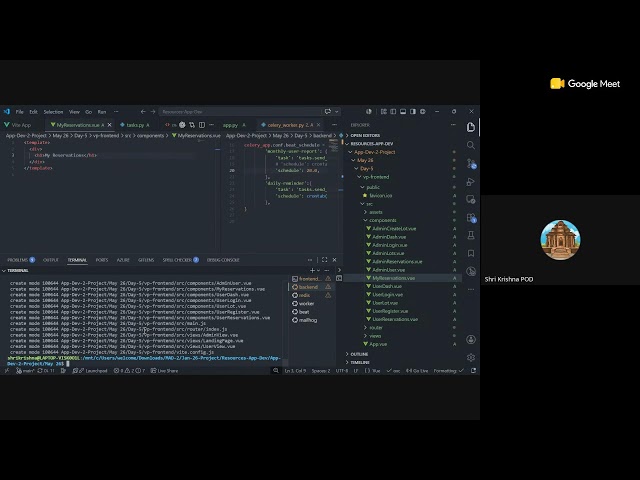
Task: Open the Selection menu
Action: pyautogui.click(x=53, y=111)
